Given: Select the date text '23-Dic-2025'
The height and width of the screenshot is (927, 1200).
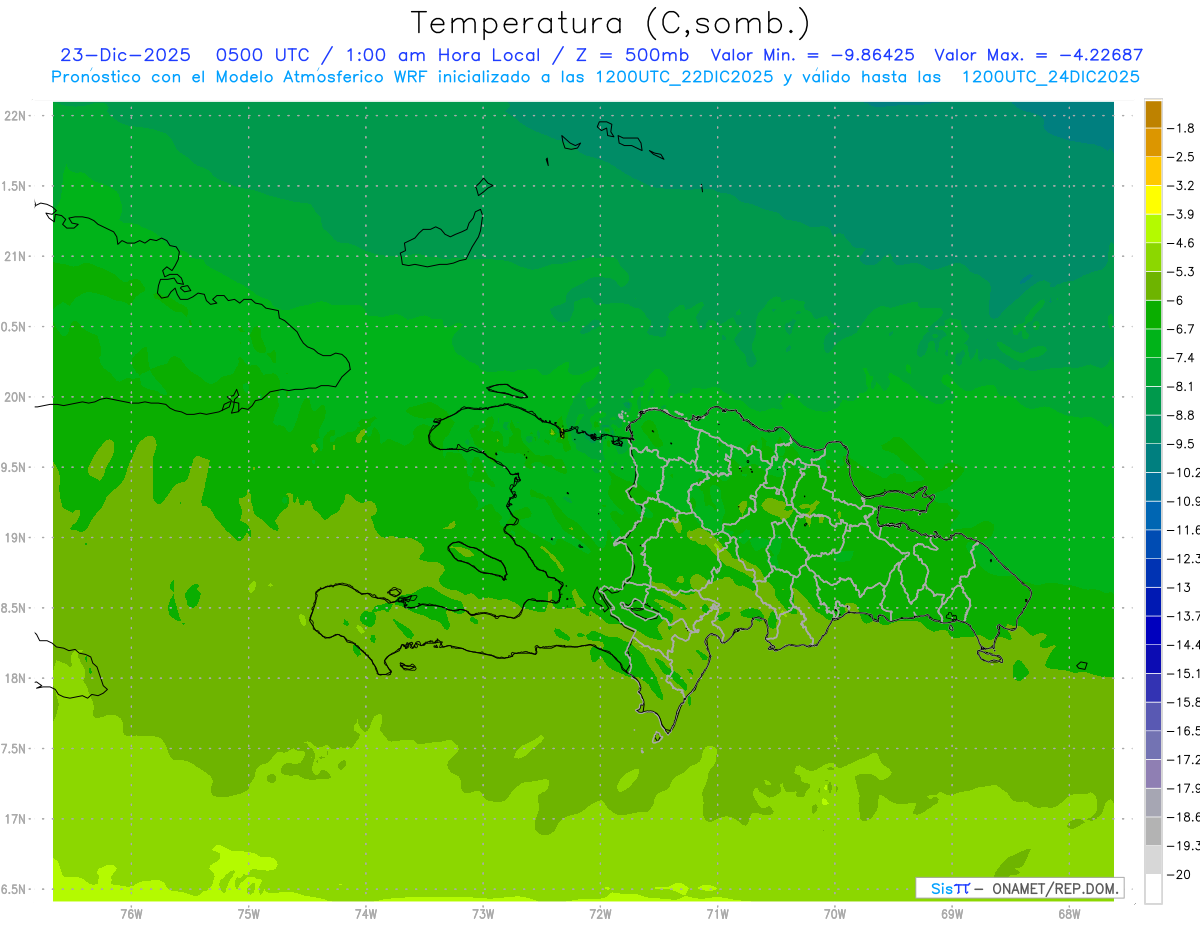Looking at the screenshot, I should (125, 55).
